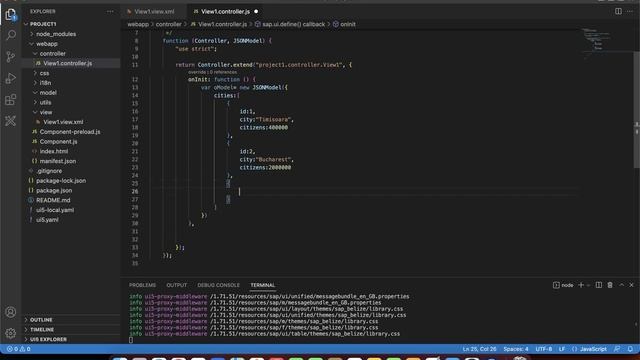640x360 pixels.
Task: Switch to OUTPUT panel tab
Action: [x=176, y=285]
